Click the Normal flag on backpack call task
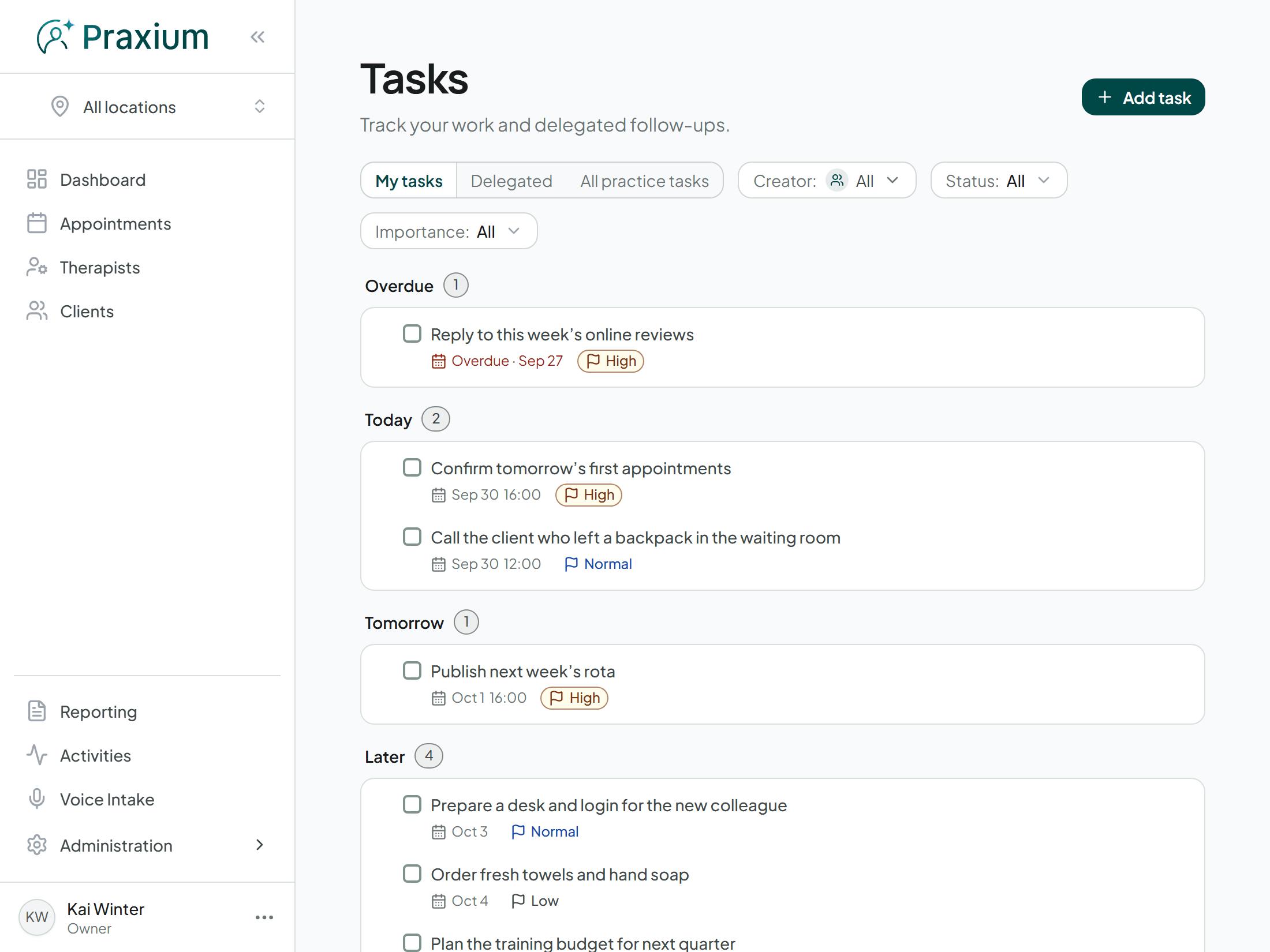Image resolution: width=1270 pixels, height=952 pixels. [x=598, y=564]
